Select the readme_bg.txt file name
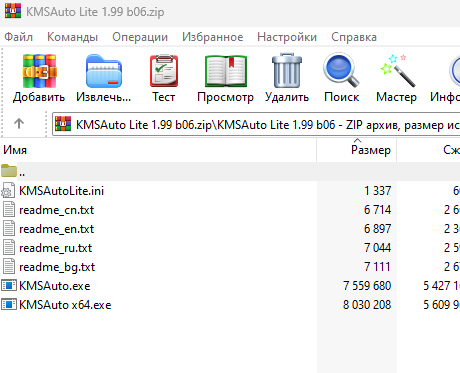460x373 pixels. pyautogui.click(x=57, y=267)
